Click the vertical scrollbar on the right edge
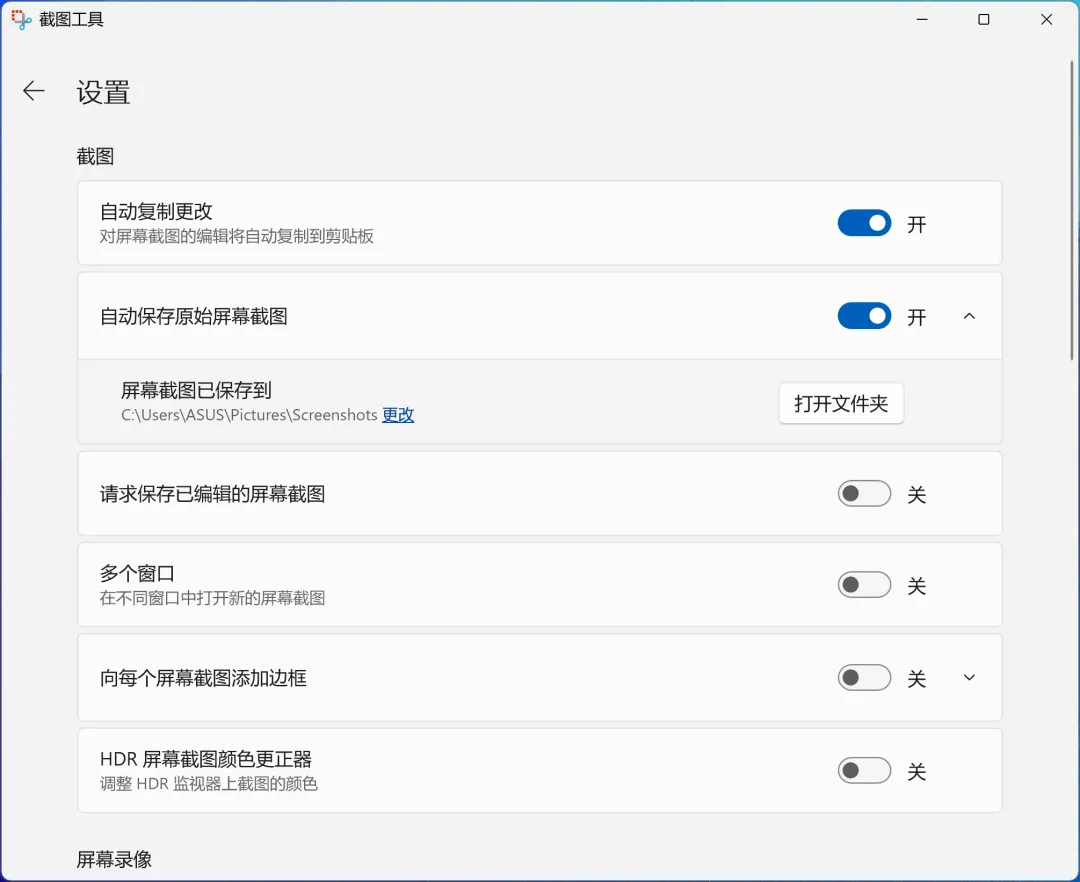Screen dimensions: 1080x882 tap(1072, 210)
